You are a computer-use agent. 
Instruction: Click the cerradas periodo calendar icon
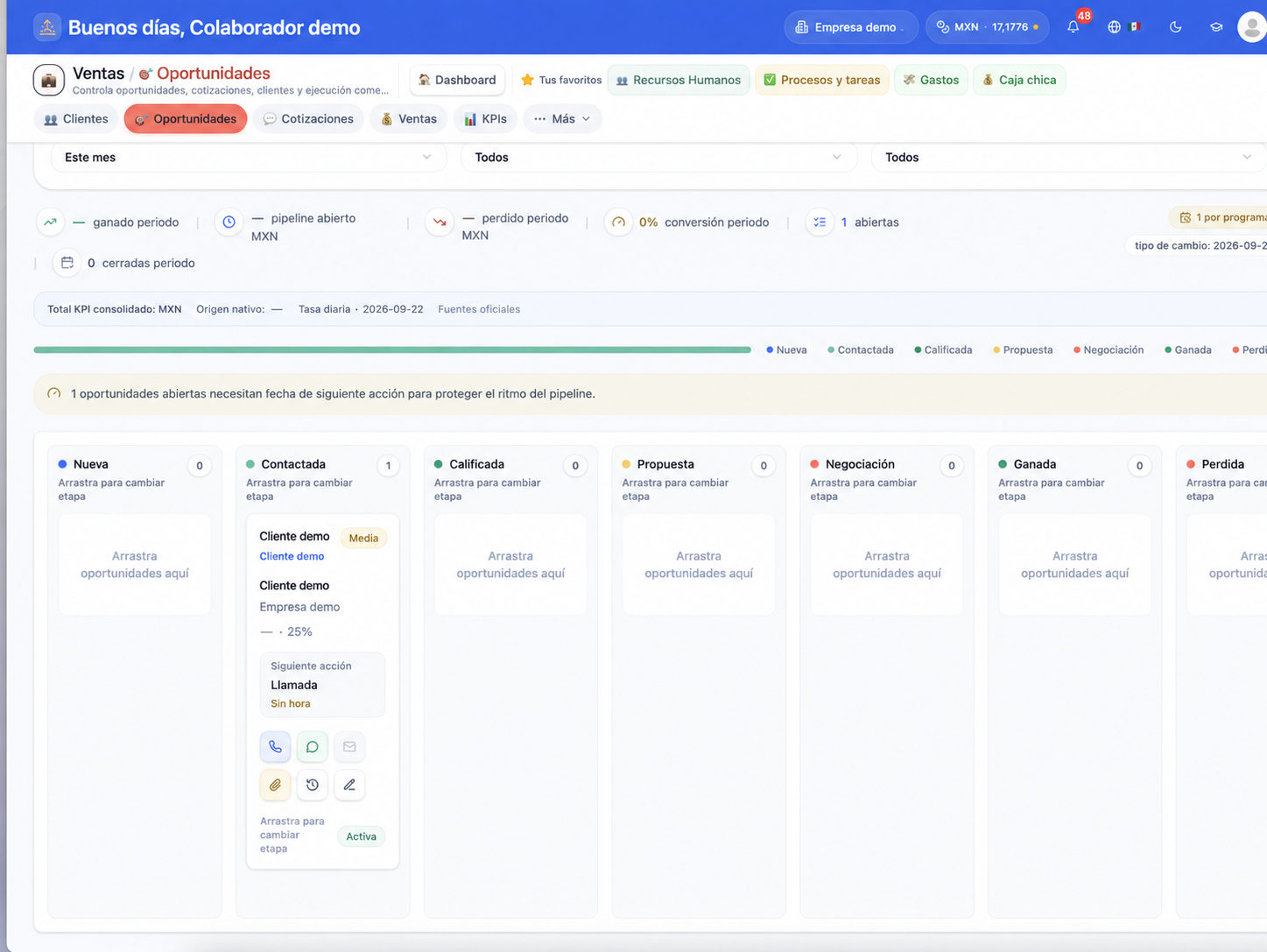pos(67,263)
